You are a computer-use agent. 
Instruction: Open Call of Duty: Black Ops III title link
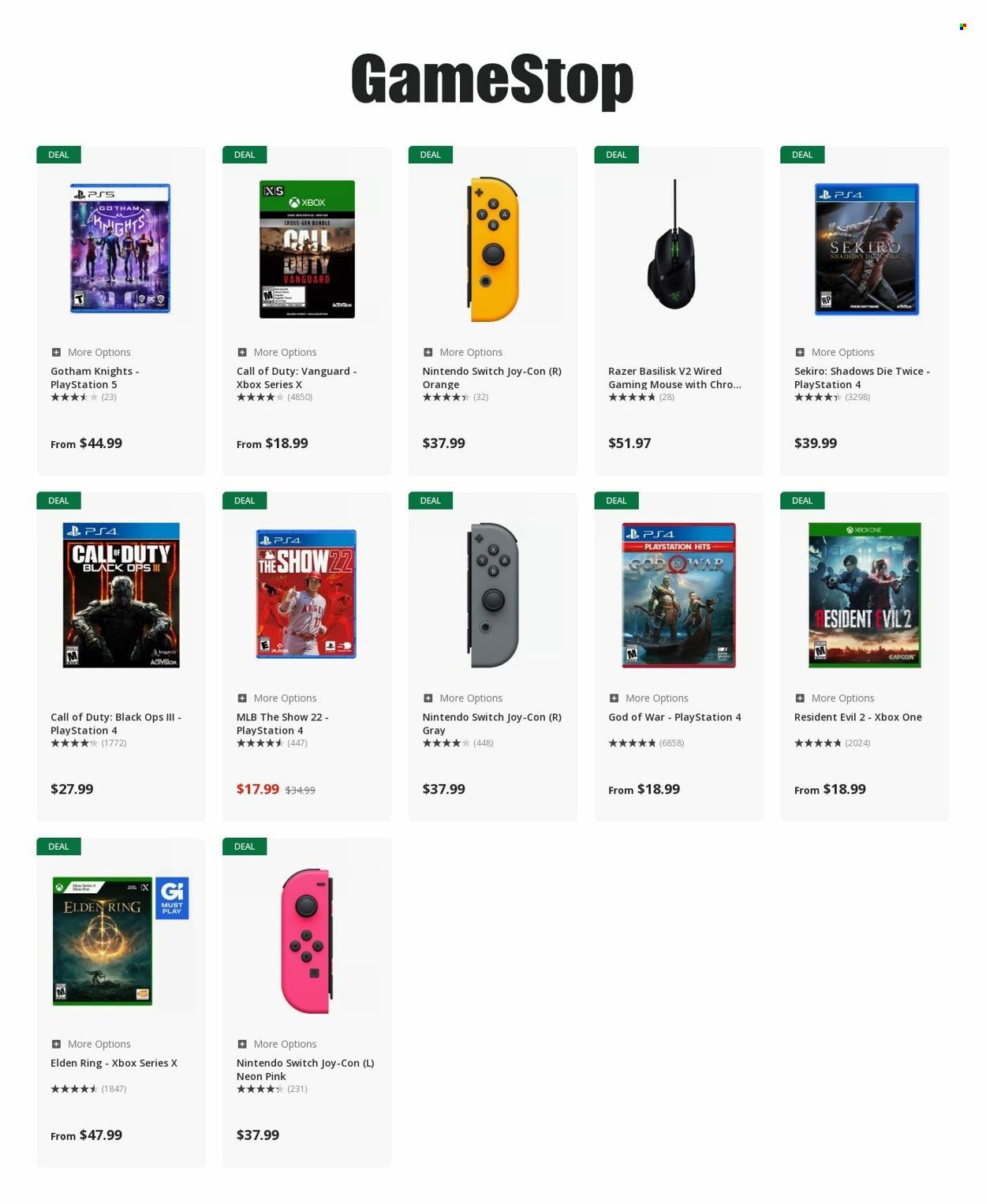[116, 724]
